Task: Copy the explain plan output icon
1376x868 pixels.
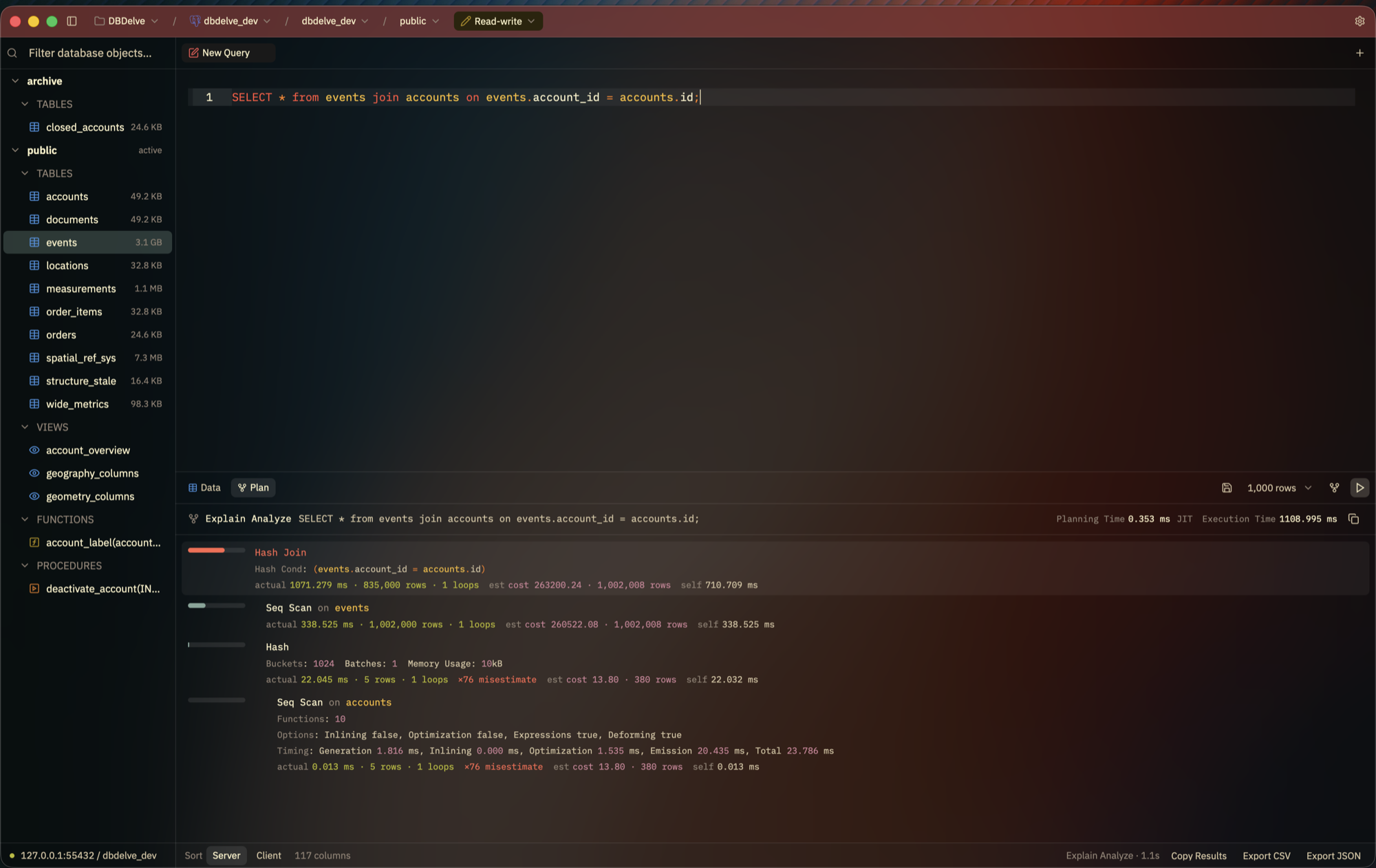Action: click(1353, 519)
